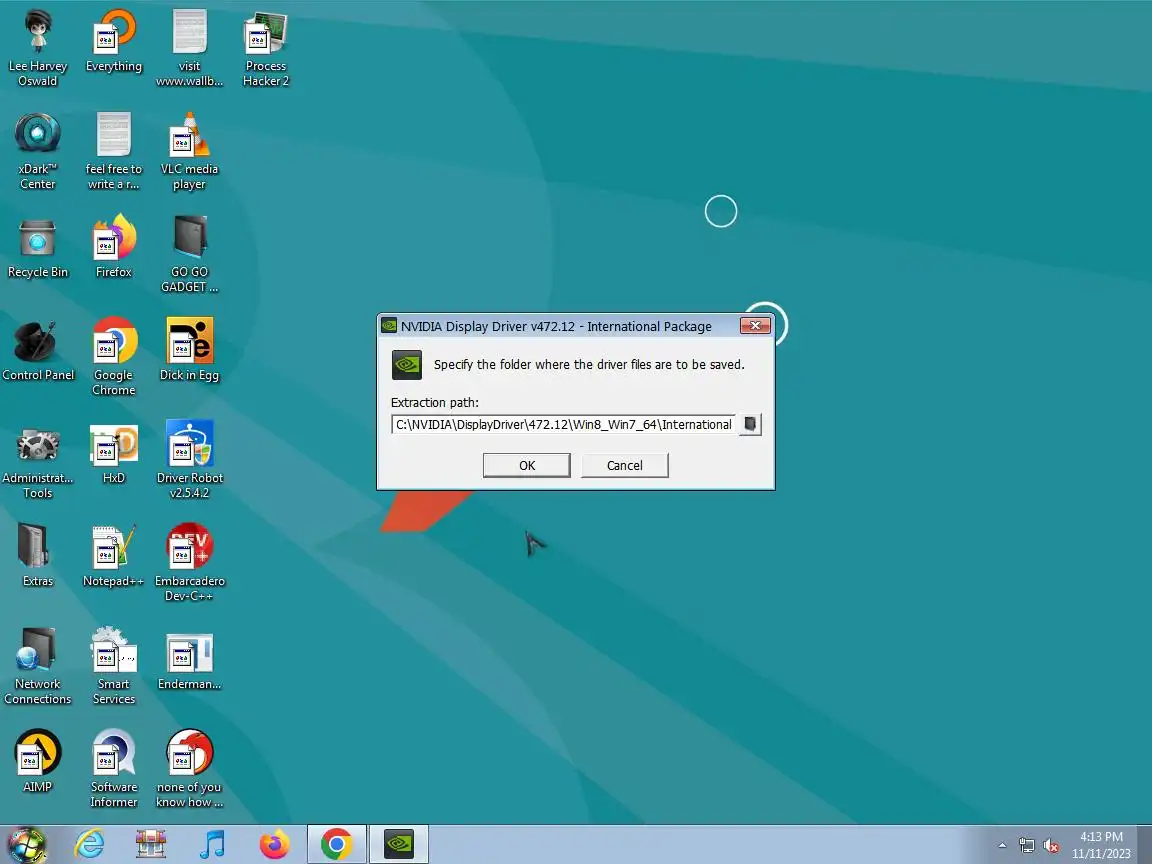Click the 'Extraction path:' label
This screenshot has height=864, width=1152.
click(x=434, y=403)
